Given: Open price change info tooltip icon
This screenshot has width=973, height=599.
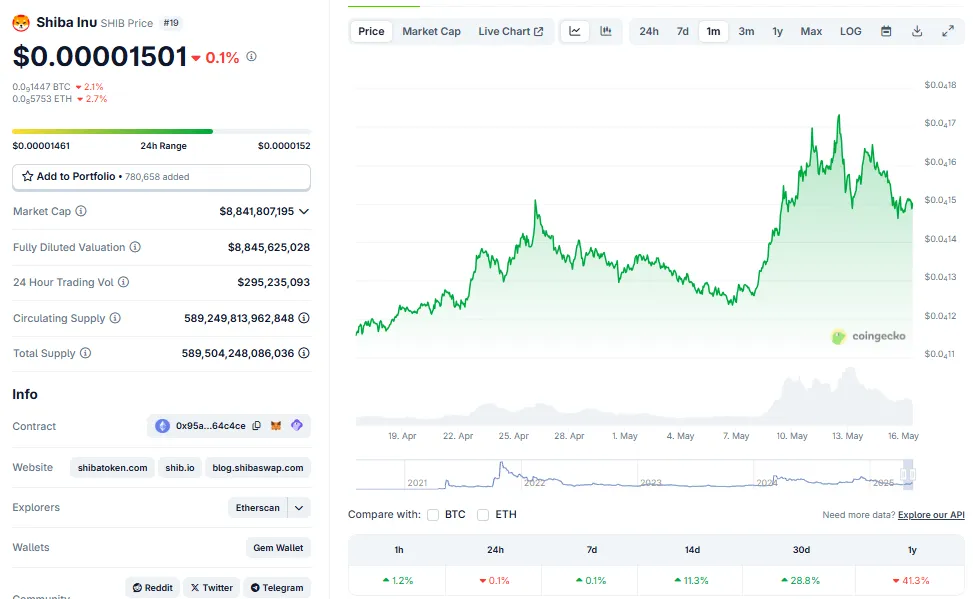Looking at the screenshot, I should pyautogui.click(x=251, y=56).
